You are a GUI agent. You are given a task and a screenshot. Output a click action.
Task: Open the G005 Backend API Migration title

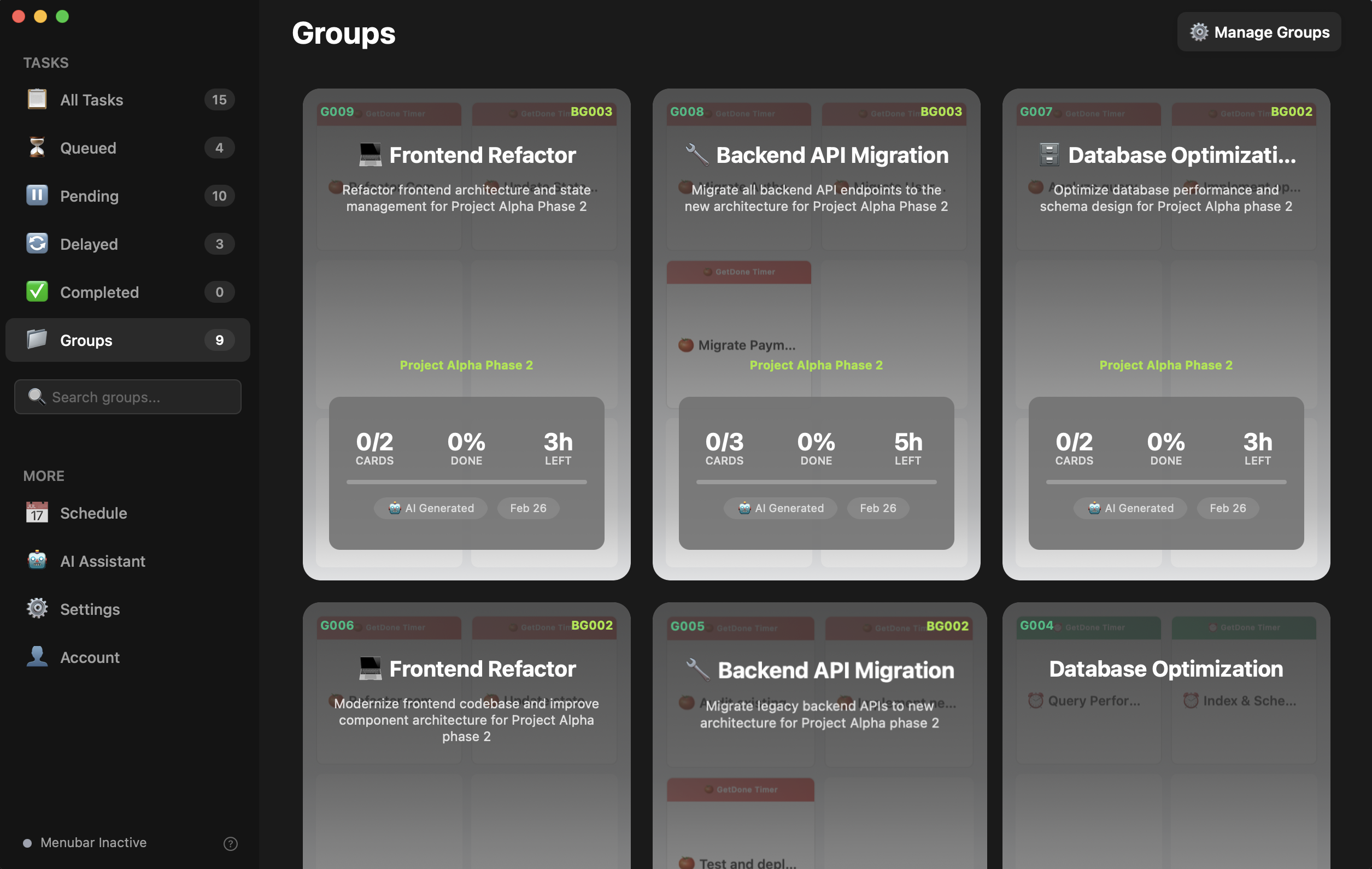[836, 670]
